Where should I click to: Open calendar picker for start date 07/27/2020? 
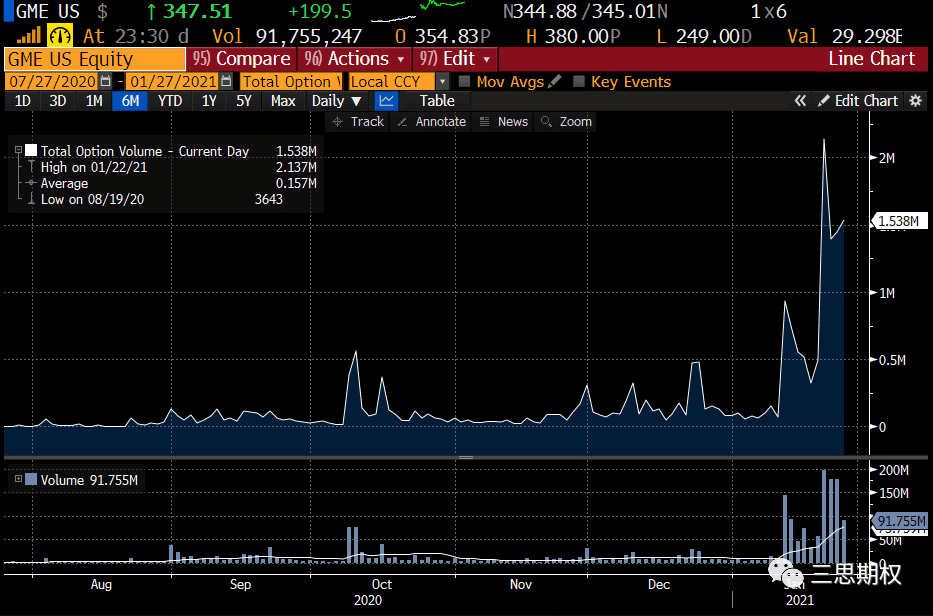point(105,81)
